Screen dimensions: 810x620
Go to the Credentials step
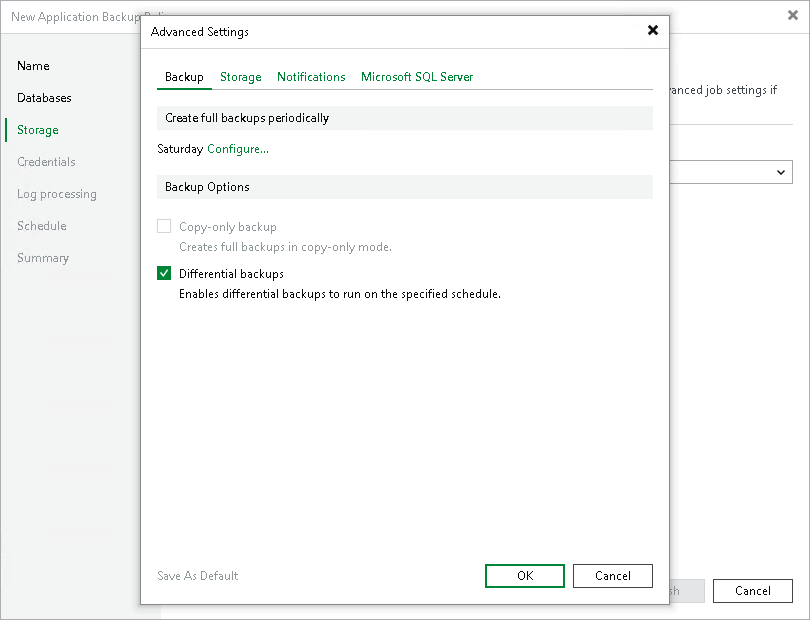pyautogui.click(x=47, y=162)
